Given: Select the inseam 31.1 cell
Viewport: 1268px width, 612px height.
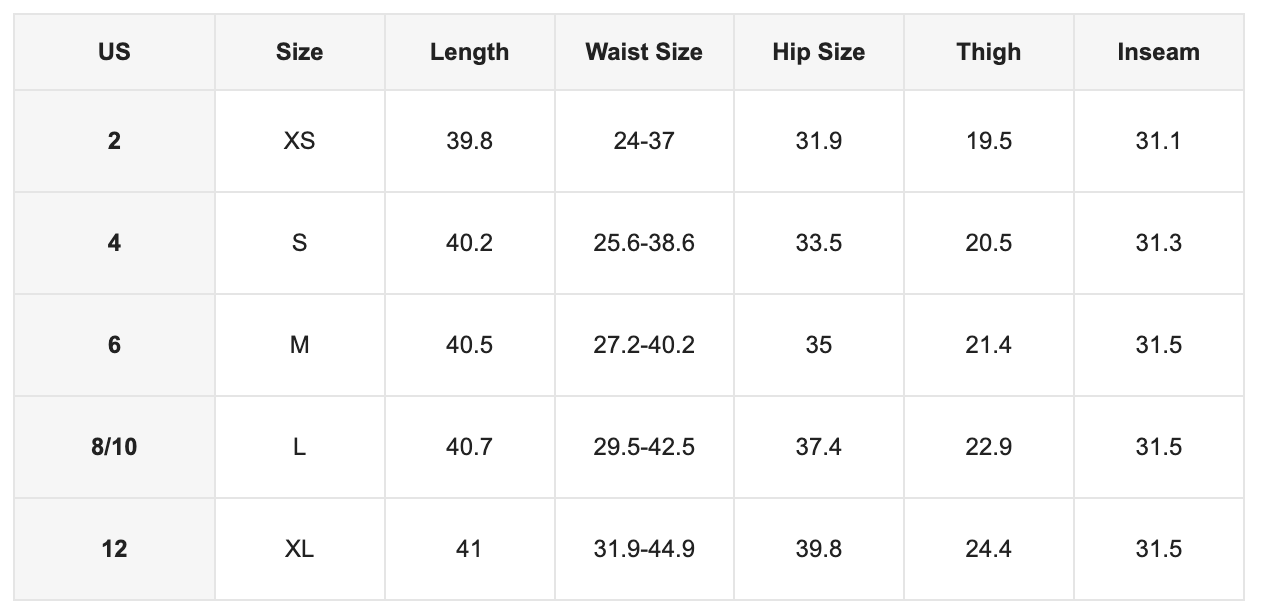Looking at the screenshot, I should click(1158, 141).
